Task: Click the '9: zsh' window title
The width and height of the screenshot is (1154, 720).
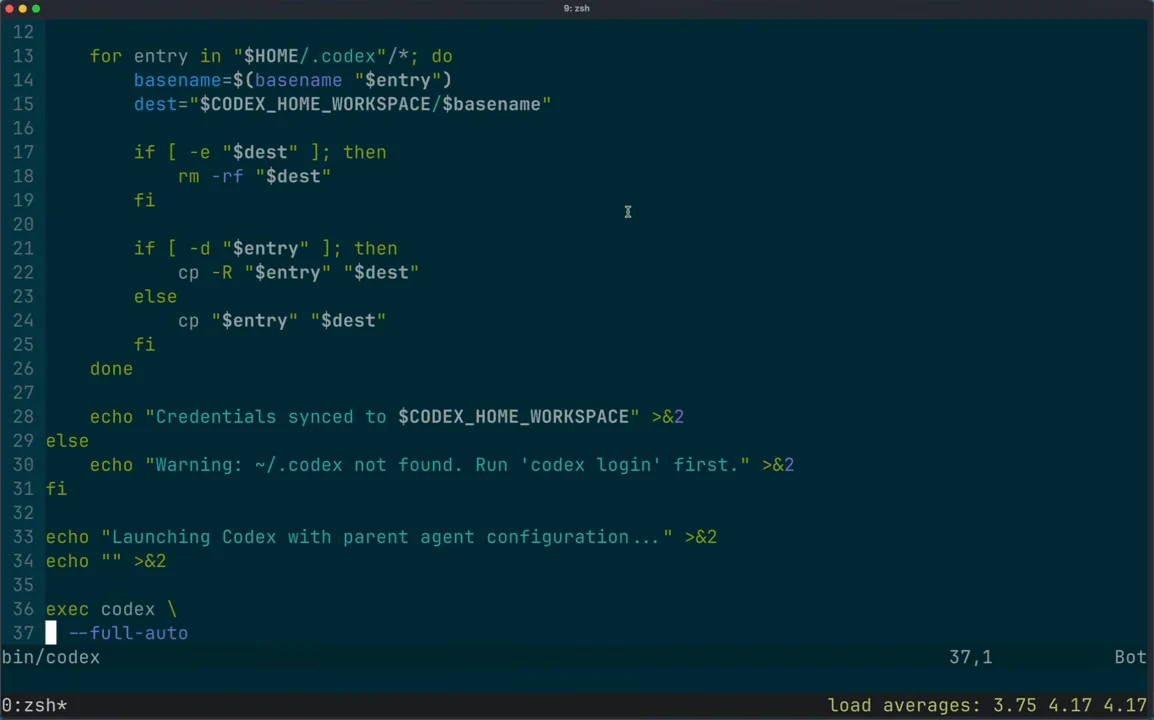Action: (x=576, y=9)
